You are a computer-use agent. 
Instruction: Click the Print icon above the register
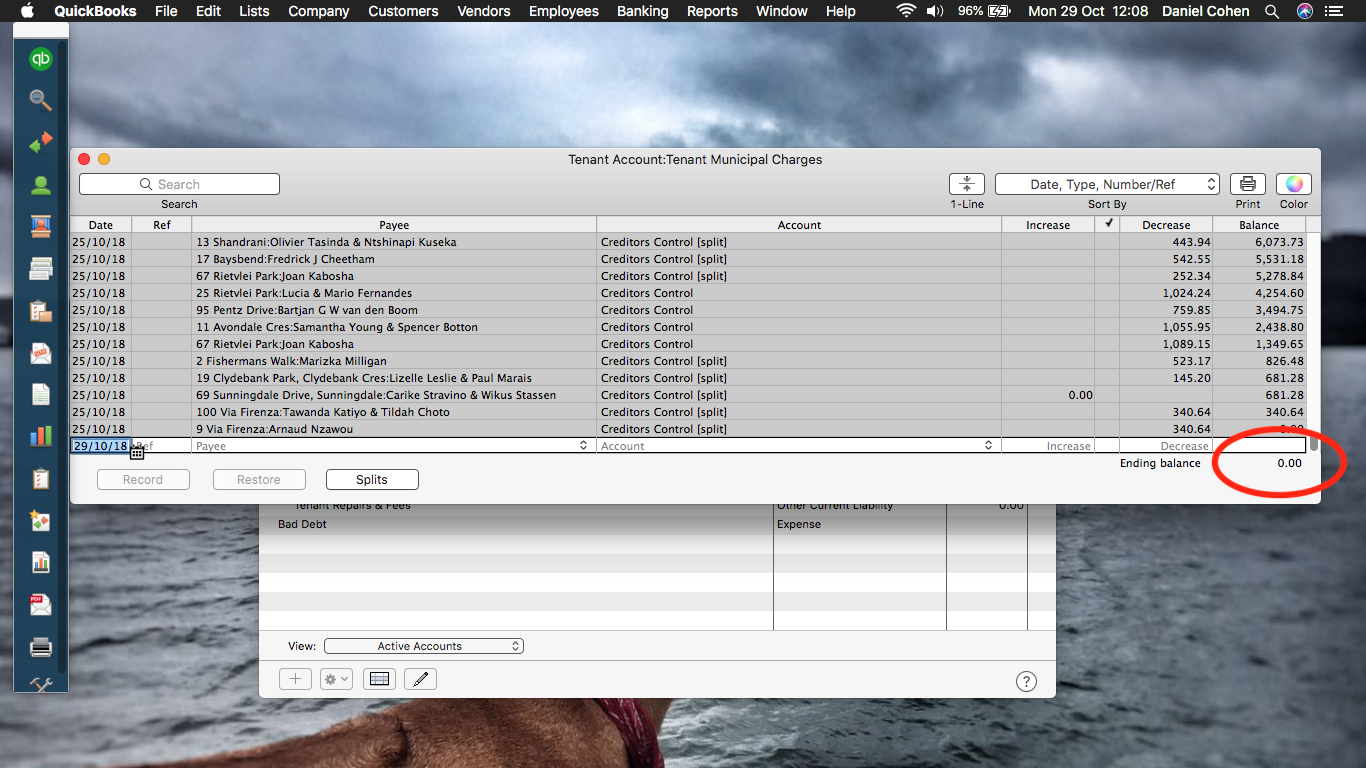pyautogui.click(x=1247, y=184)
